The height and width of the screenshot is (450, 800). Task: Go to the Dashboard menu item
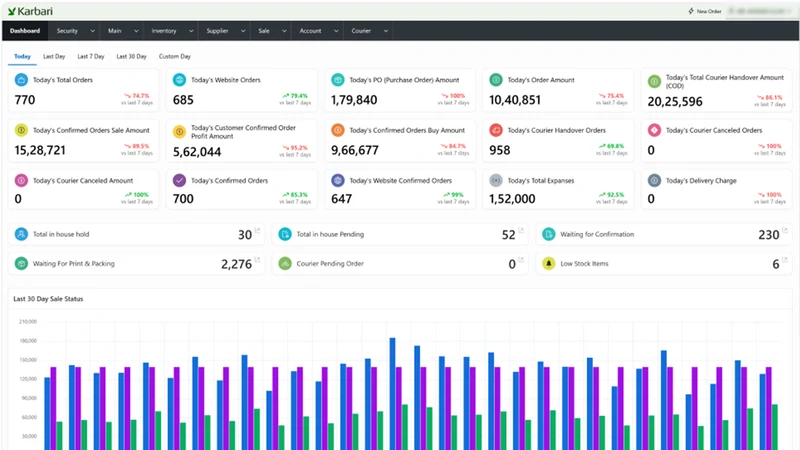25,31
